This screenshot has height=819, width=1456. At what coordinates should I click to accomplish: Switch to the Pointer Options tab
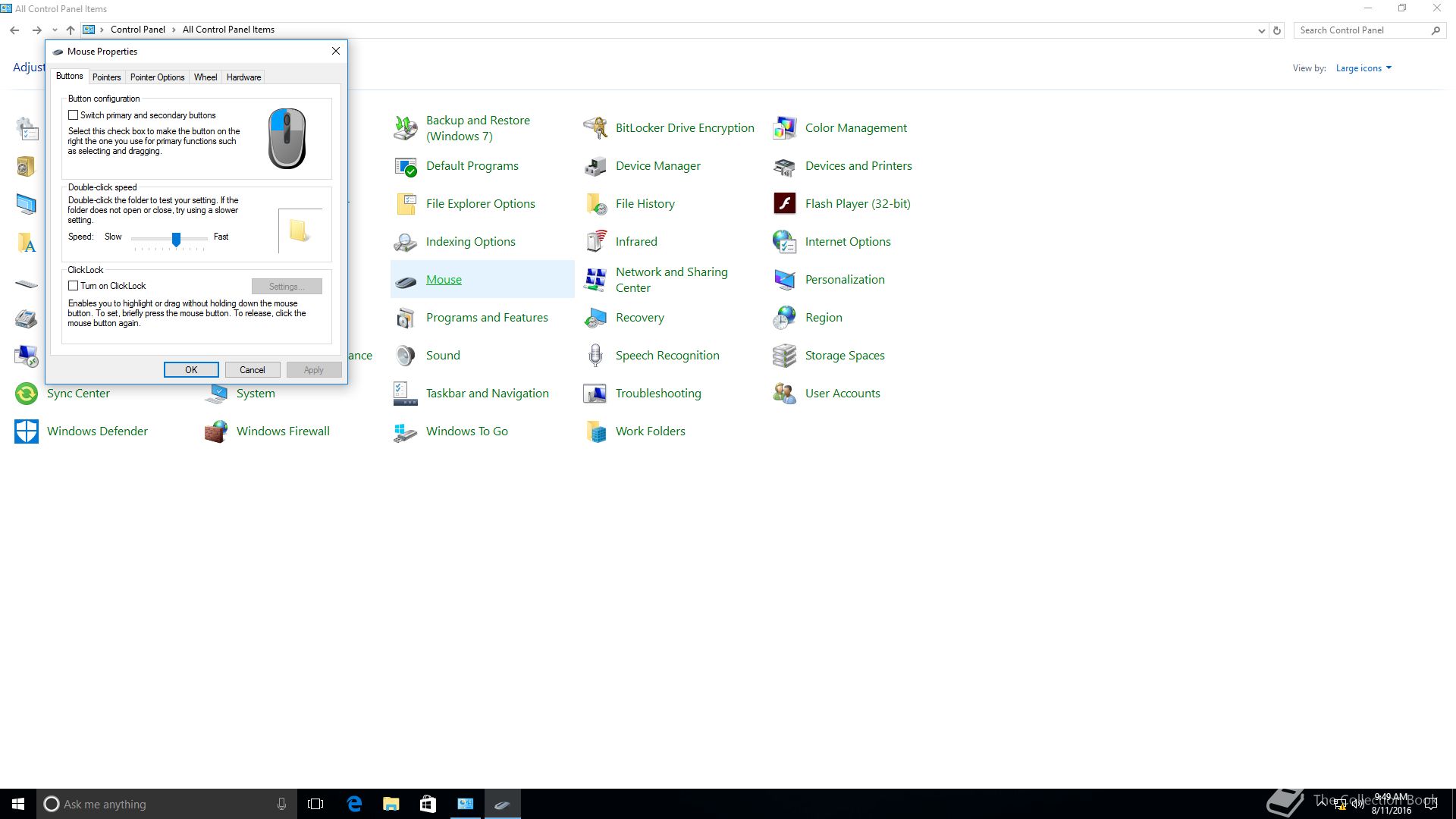pos(157,77)
